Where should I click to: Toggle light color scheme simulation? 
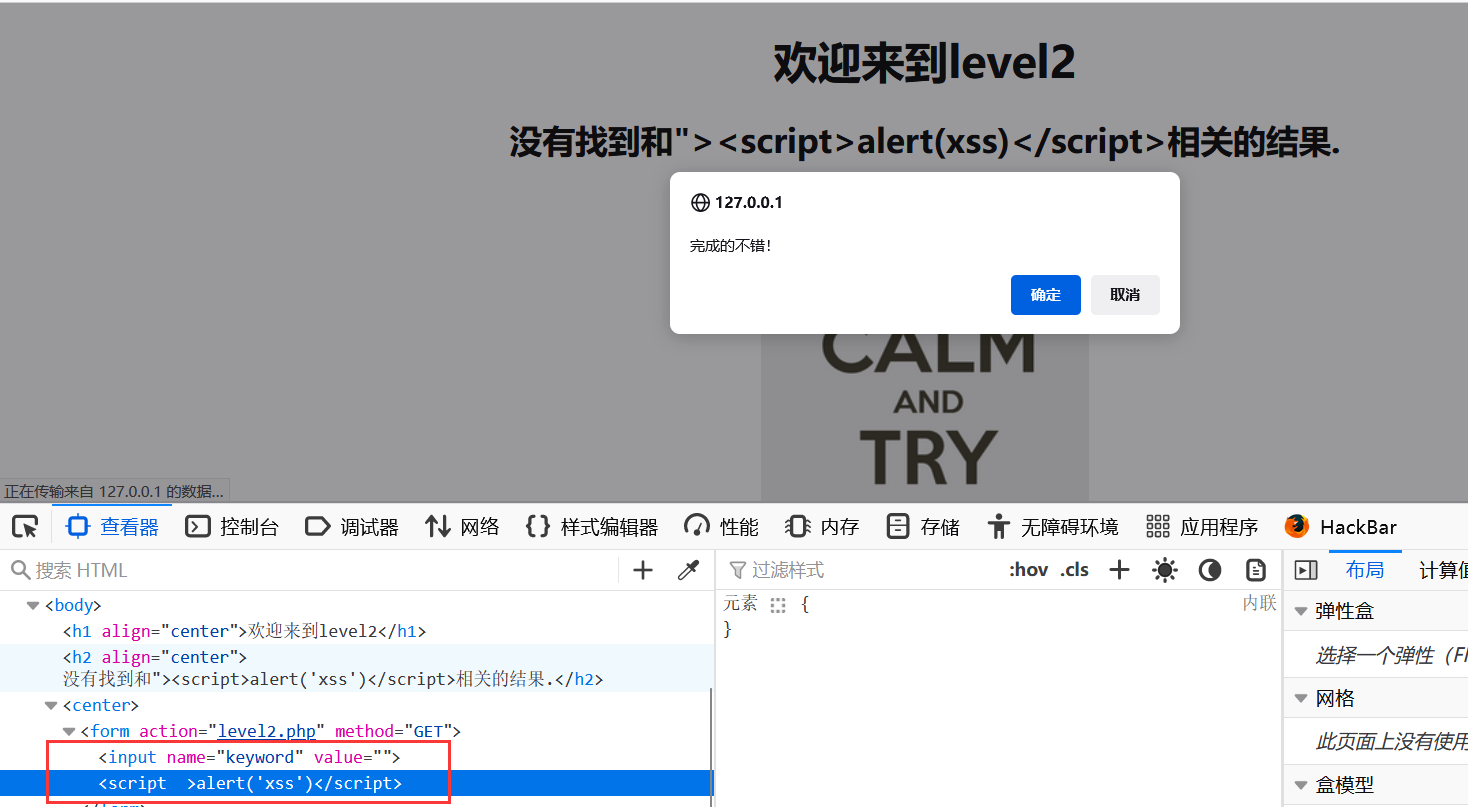coord(1164,570)
